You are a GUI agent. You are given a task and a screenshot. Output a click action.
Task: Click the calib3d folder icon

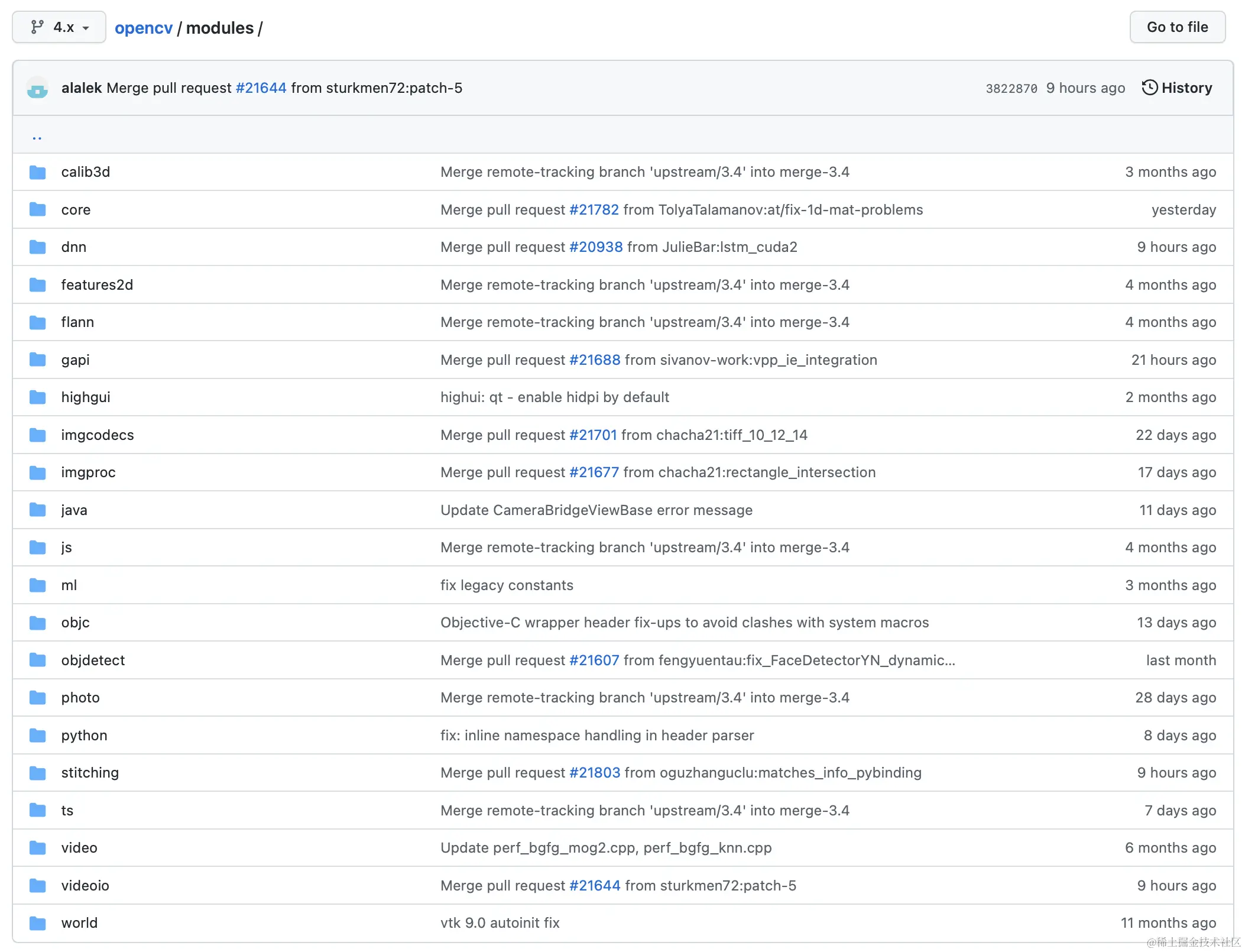(x=38, y=172)
